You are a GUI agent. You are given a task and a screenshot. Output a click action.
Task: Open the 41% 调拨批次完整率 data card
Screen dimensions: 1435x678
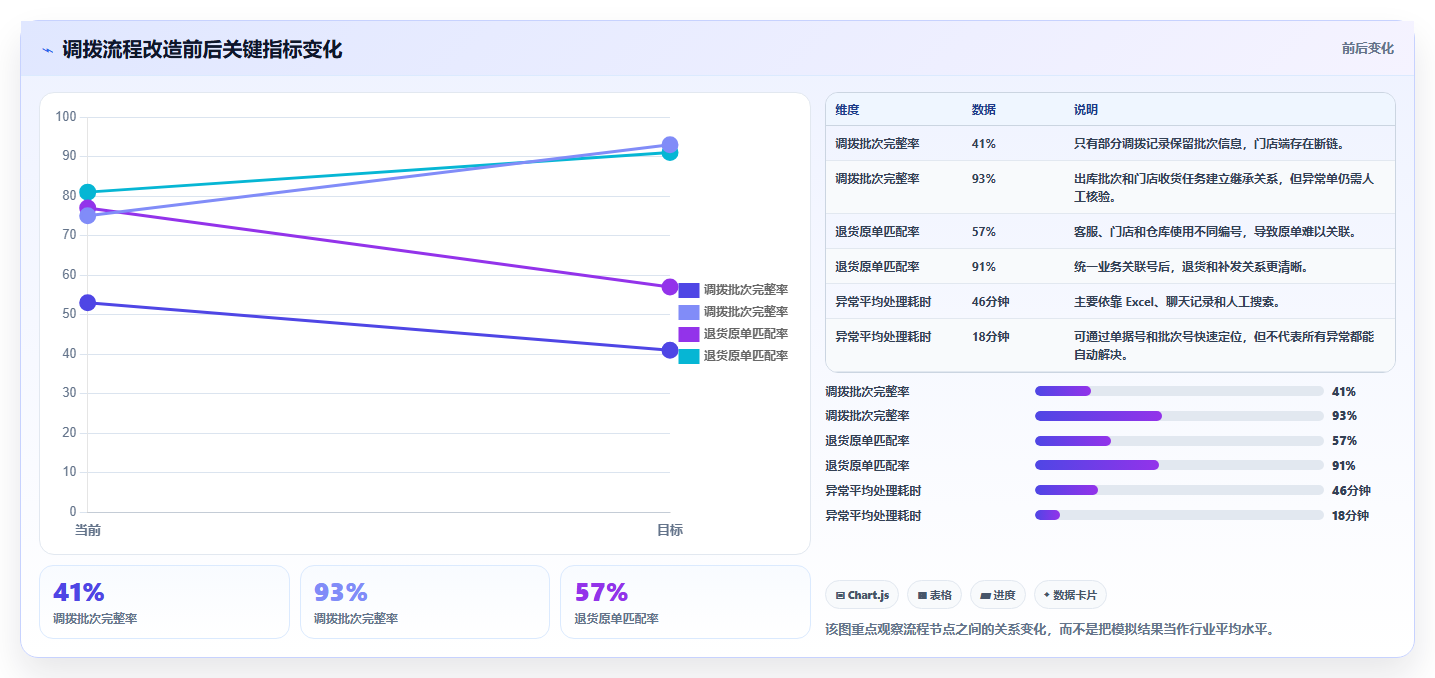164,602
